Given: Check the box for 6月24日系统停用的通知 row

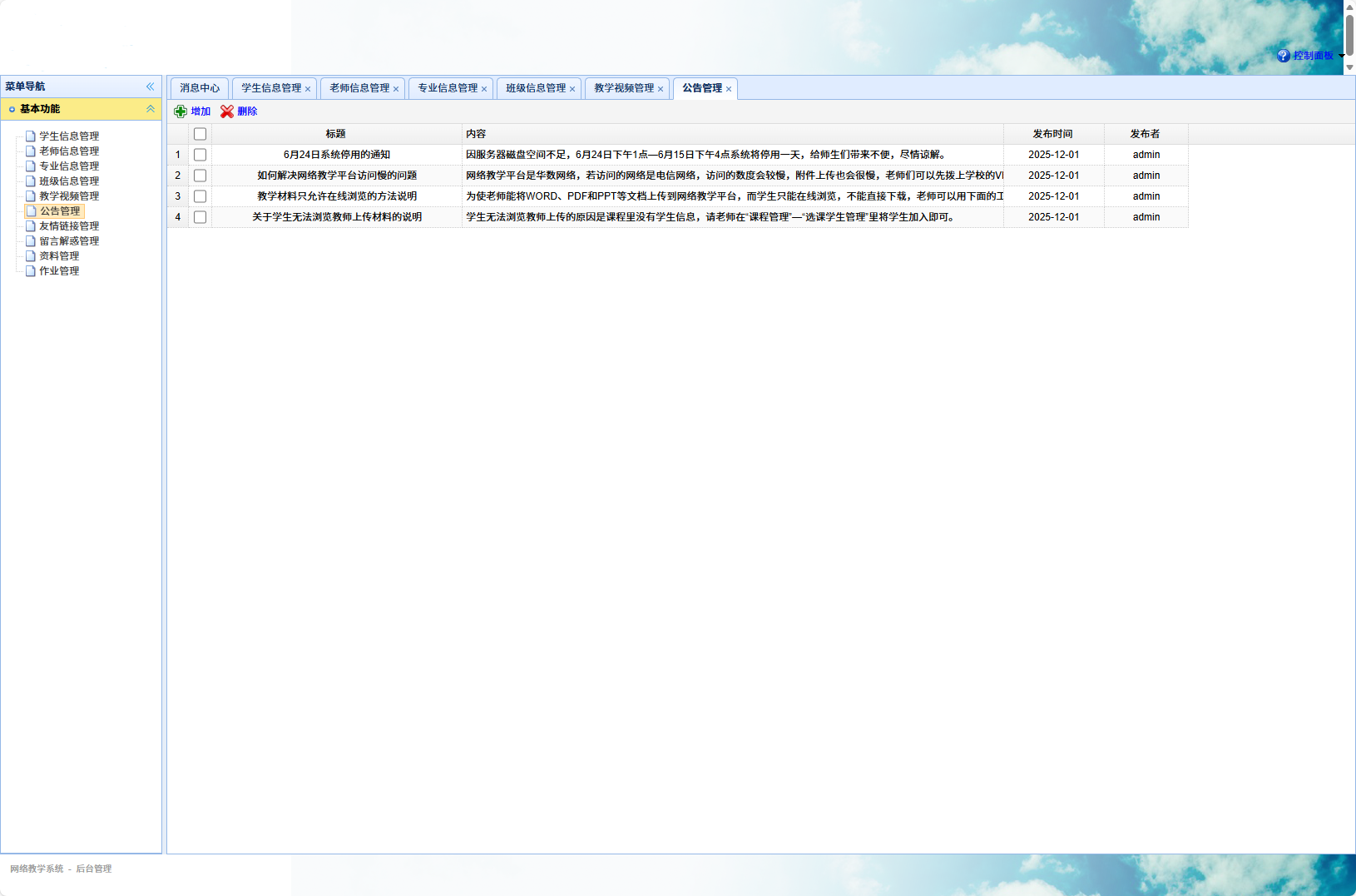Looking at the screenshot, I should (200, 155).
